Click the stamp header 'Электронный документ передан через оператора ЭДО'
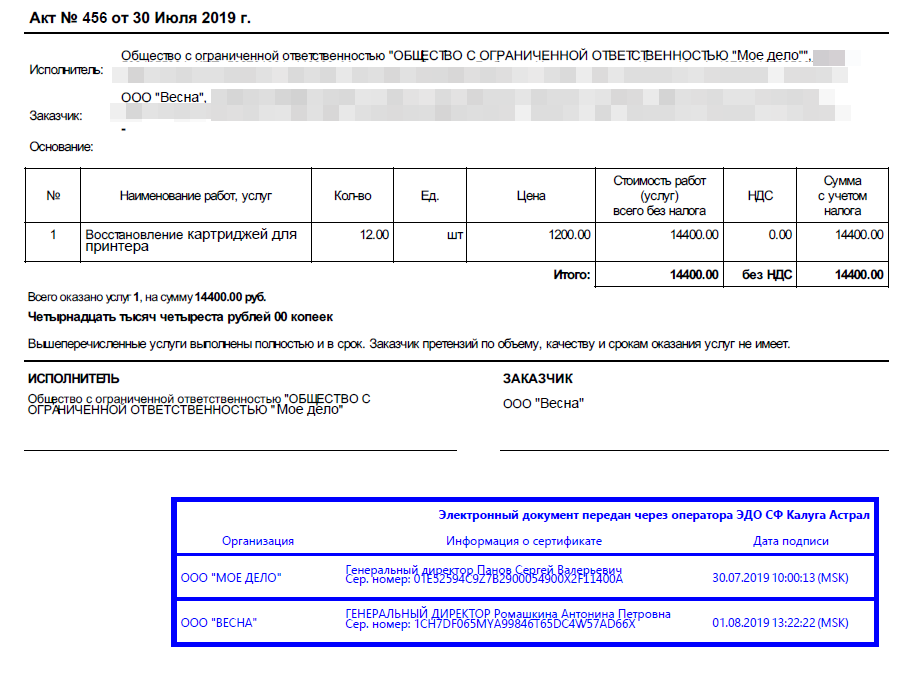The width and height of the screenshot is (913, 678). coord(654,515)
